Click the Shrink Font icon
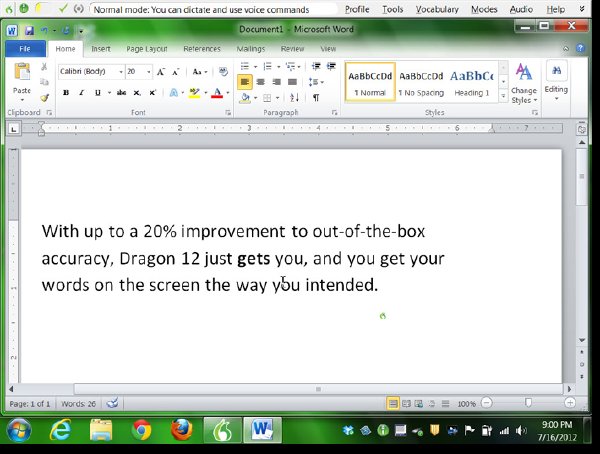Viewport: 600px width, 454px height. click(176, 72)
